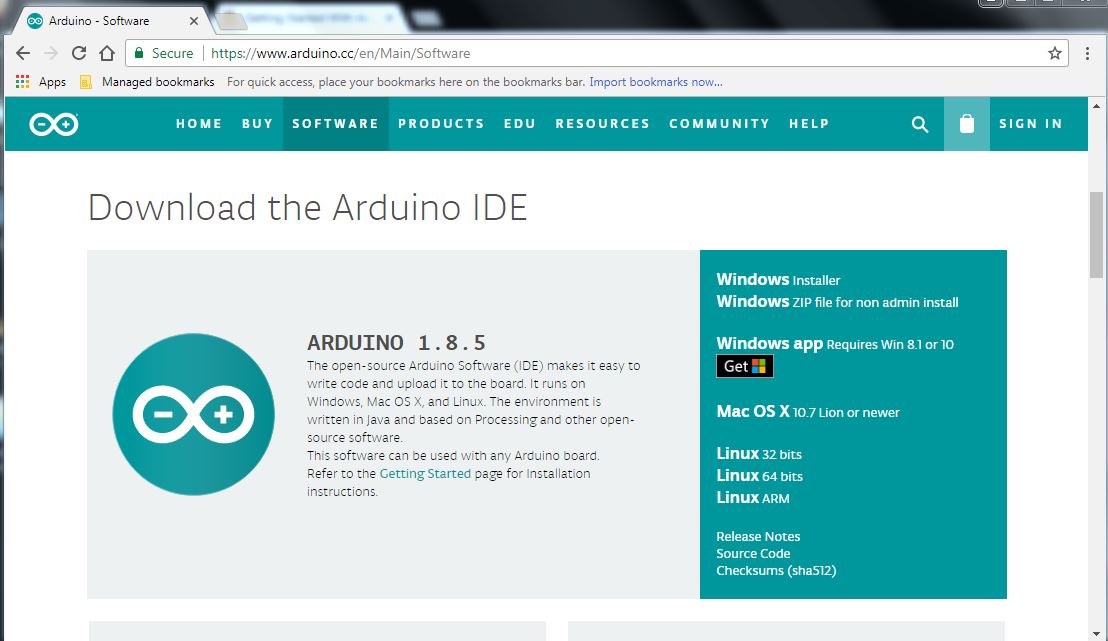Click the page vertical scrollbar thumb
This screenshot has height=641, width=1108.
click(1096, 235)
